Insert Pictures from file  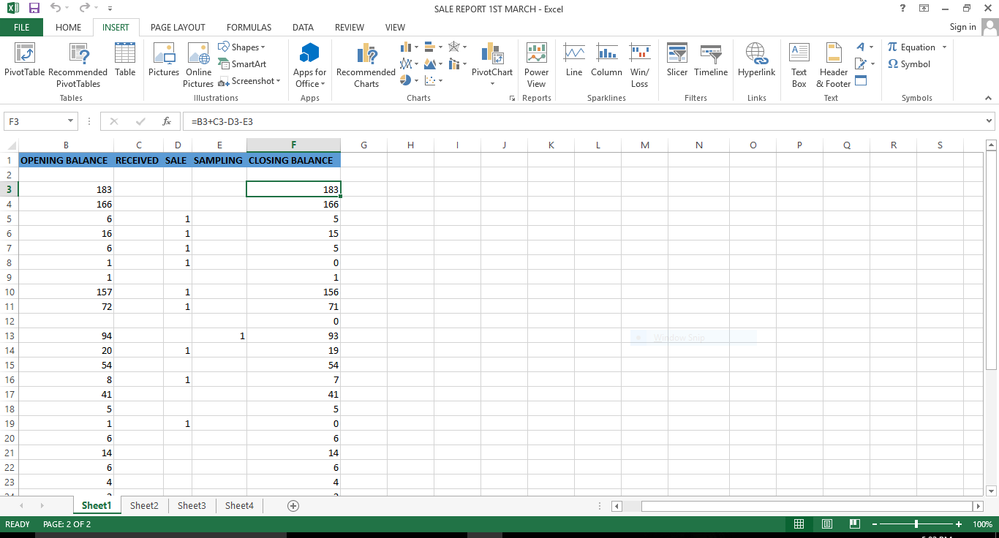pos(164,60)
